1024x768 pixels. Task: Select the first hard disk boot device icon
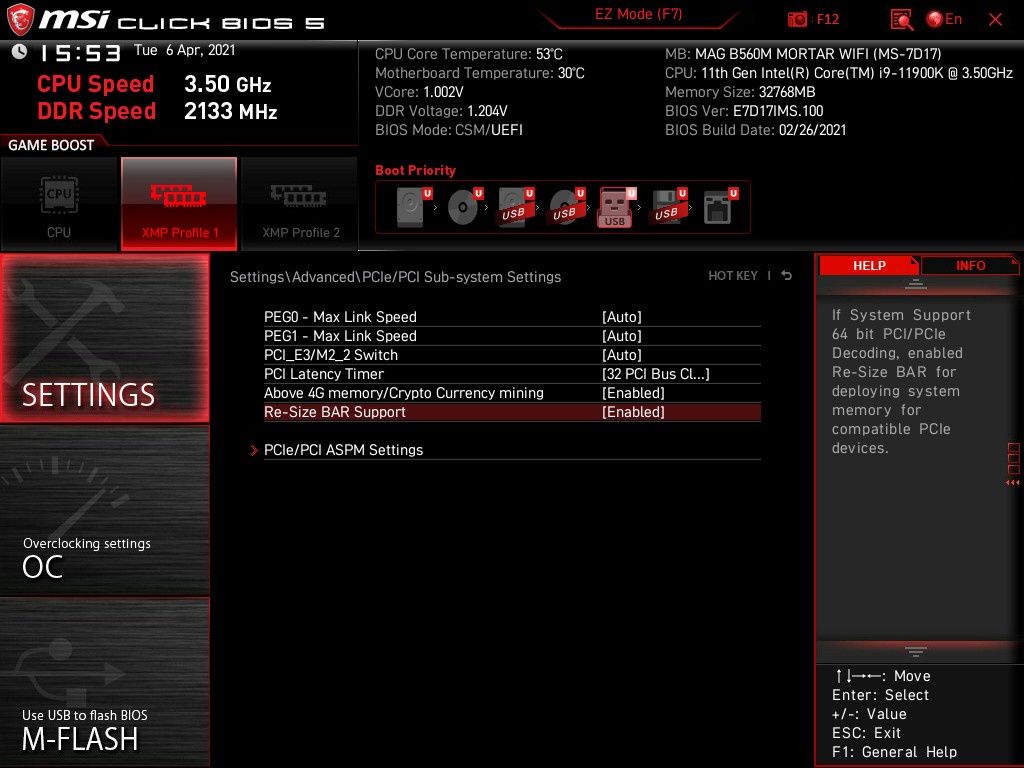click(x=413, y=207)
